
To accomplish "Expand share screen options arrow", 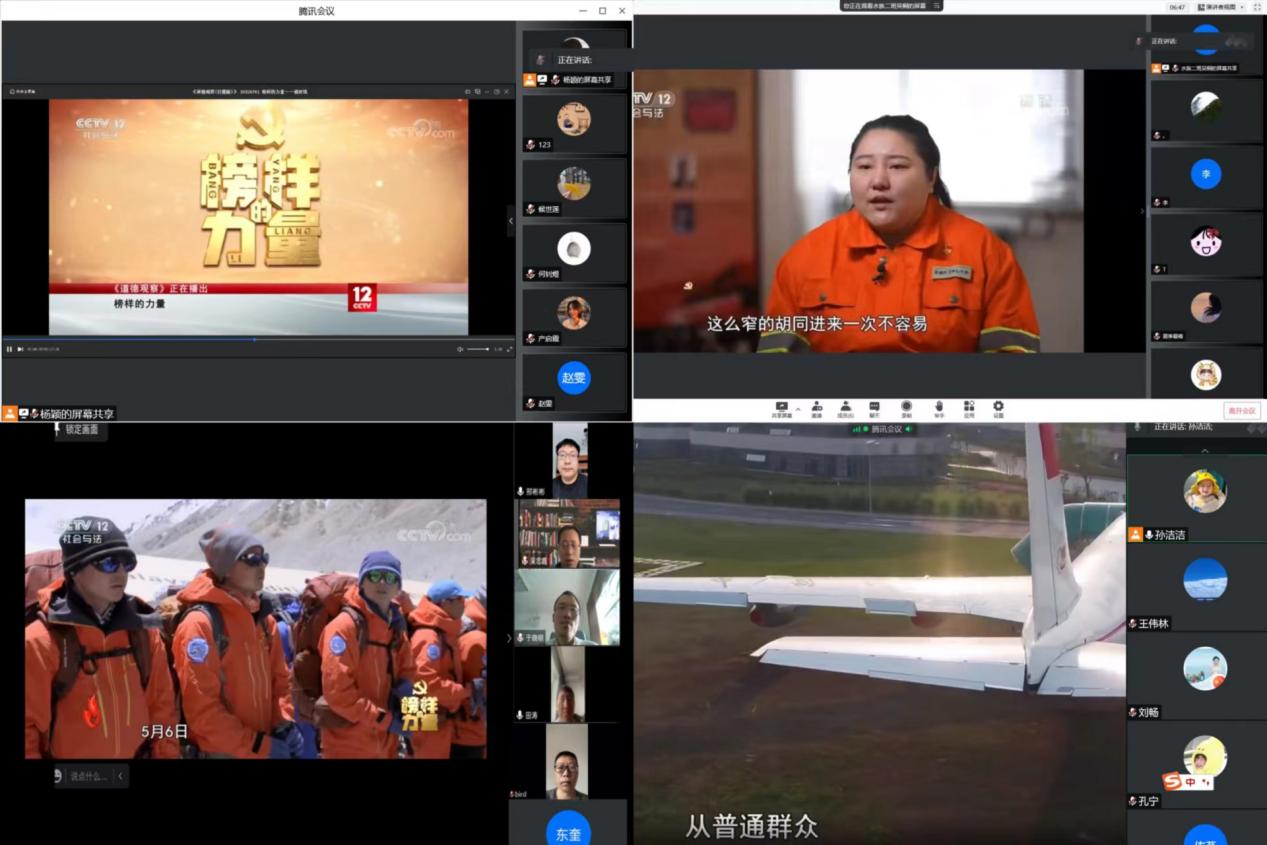I will pyautogui.click(x=797, y=408).
